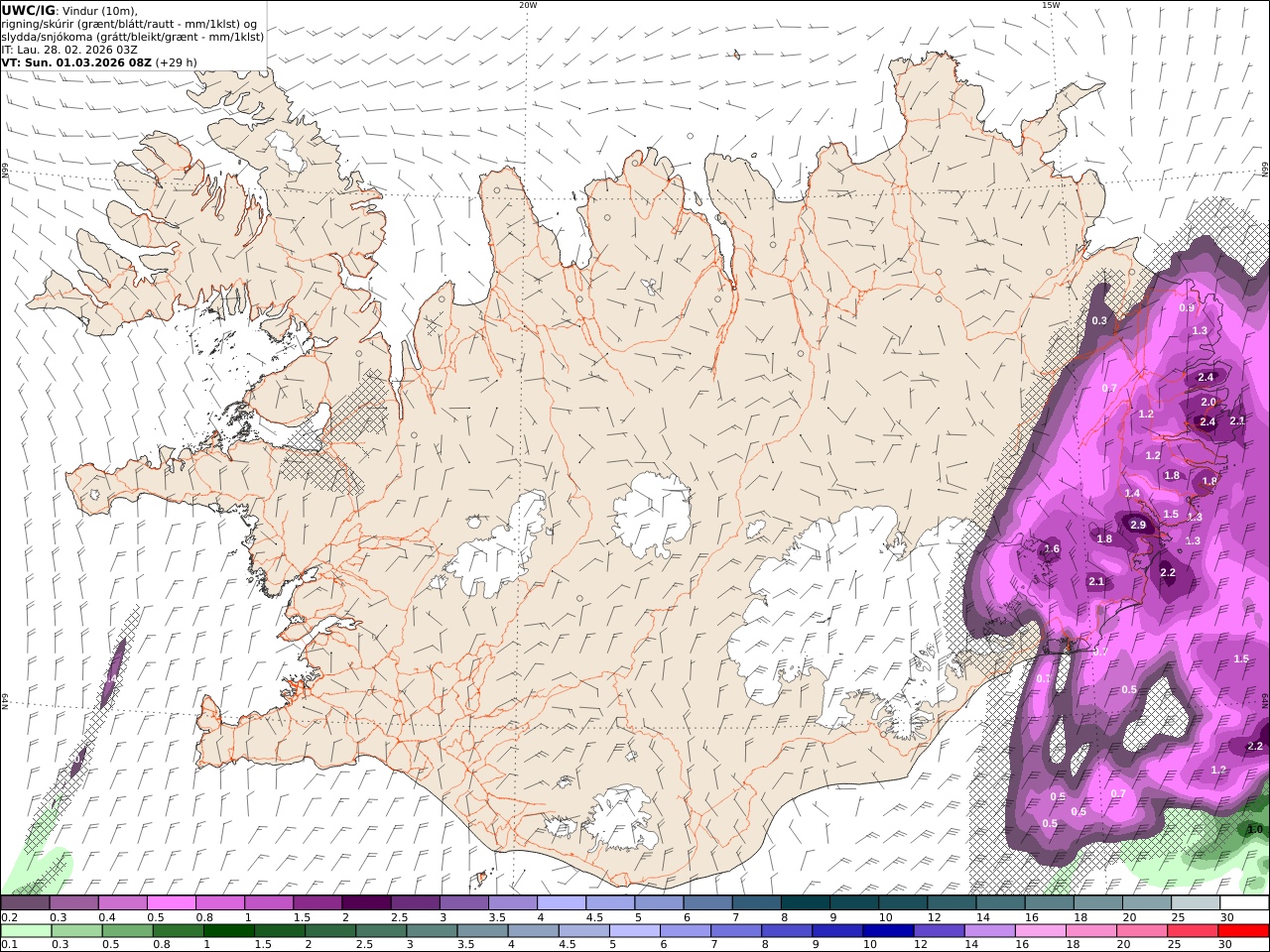Click the 1.4 precipitation value on the map
1270x952 pixels.
tap(1132, 493)
